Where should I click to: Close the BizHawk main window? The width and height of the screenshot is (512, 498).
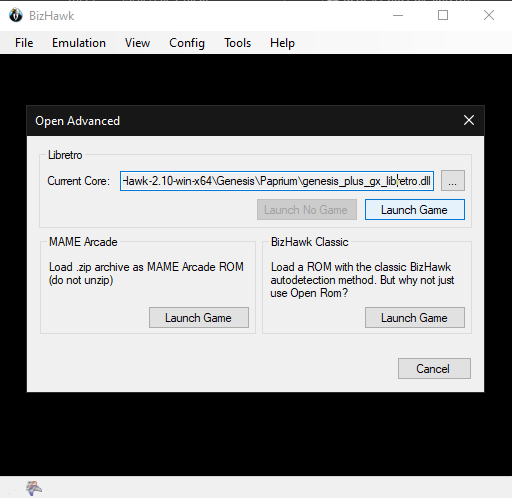click(489, 15)
